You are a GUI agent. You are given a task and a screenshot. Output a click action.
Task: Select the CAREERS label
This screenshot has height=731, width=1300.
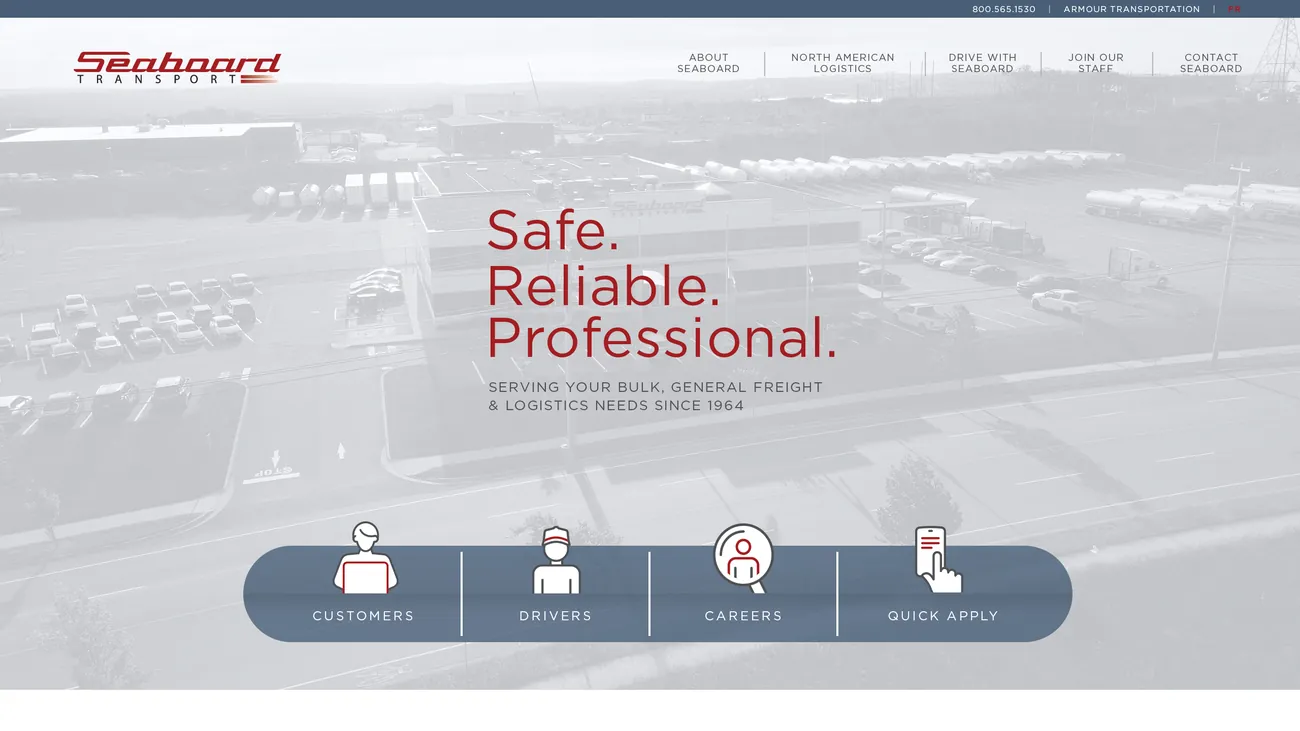[743, 616]
